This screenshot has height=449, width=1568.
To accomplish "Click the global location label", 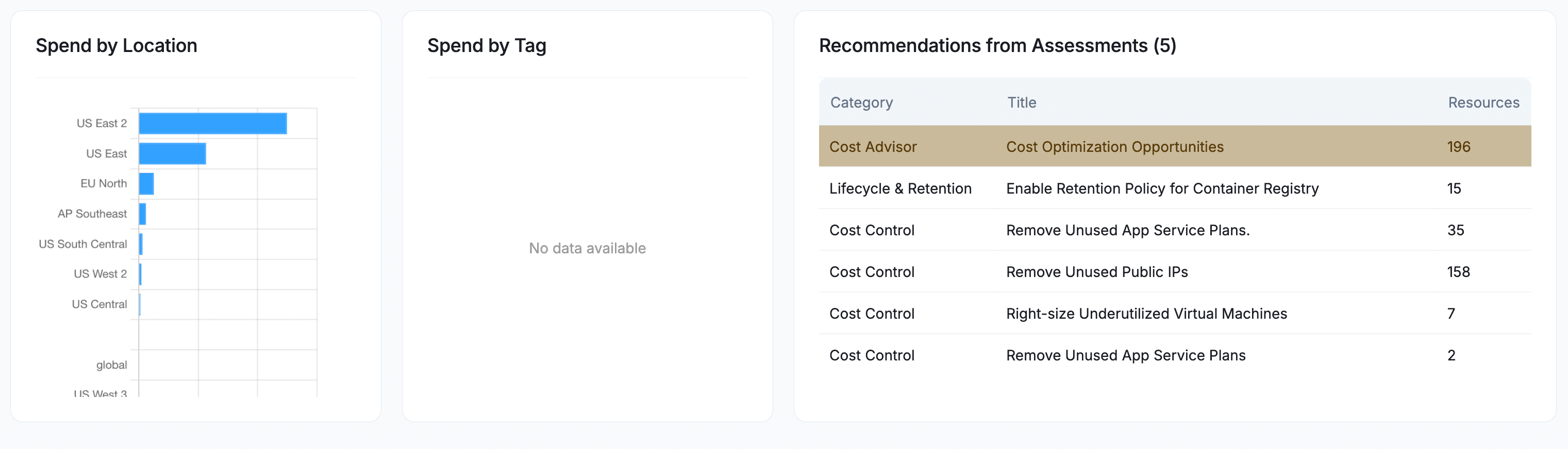I will pyautogui.click(x=111, y=365).
